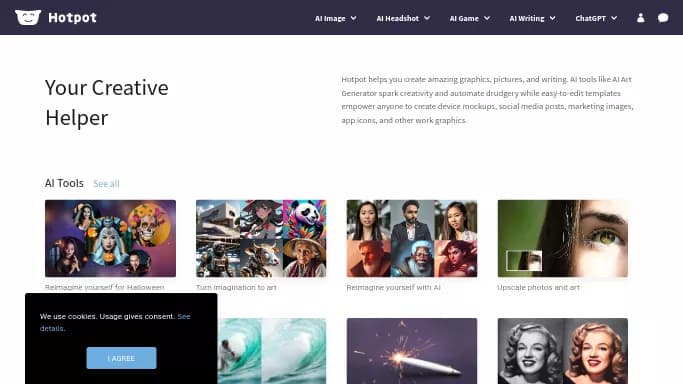Click the 'AI Tools' section heading
This screenshot has height=384, width=683.
click(64, 183)
